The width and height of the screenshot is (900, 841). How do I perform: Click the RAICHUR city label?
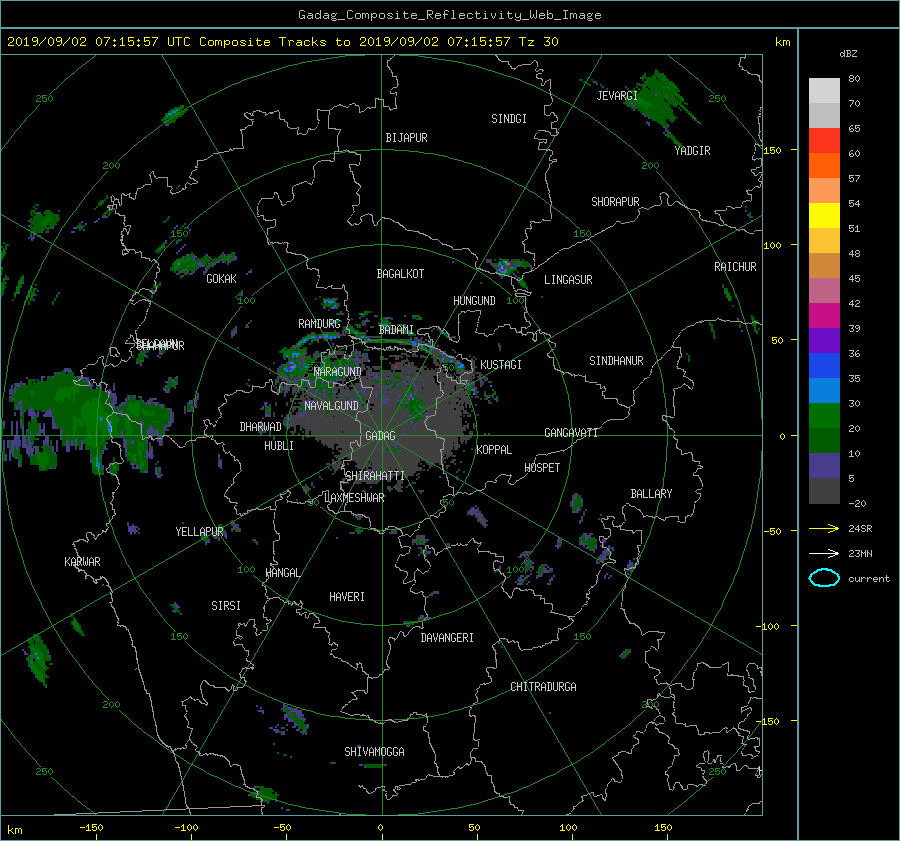click(x=735, y=267)
